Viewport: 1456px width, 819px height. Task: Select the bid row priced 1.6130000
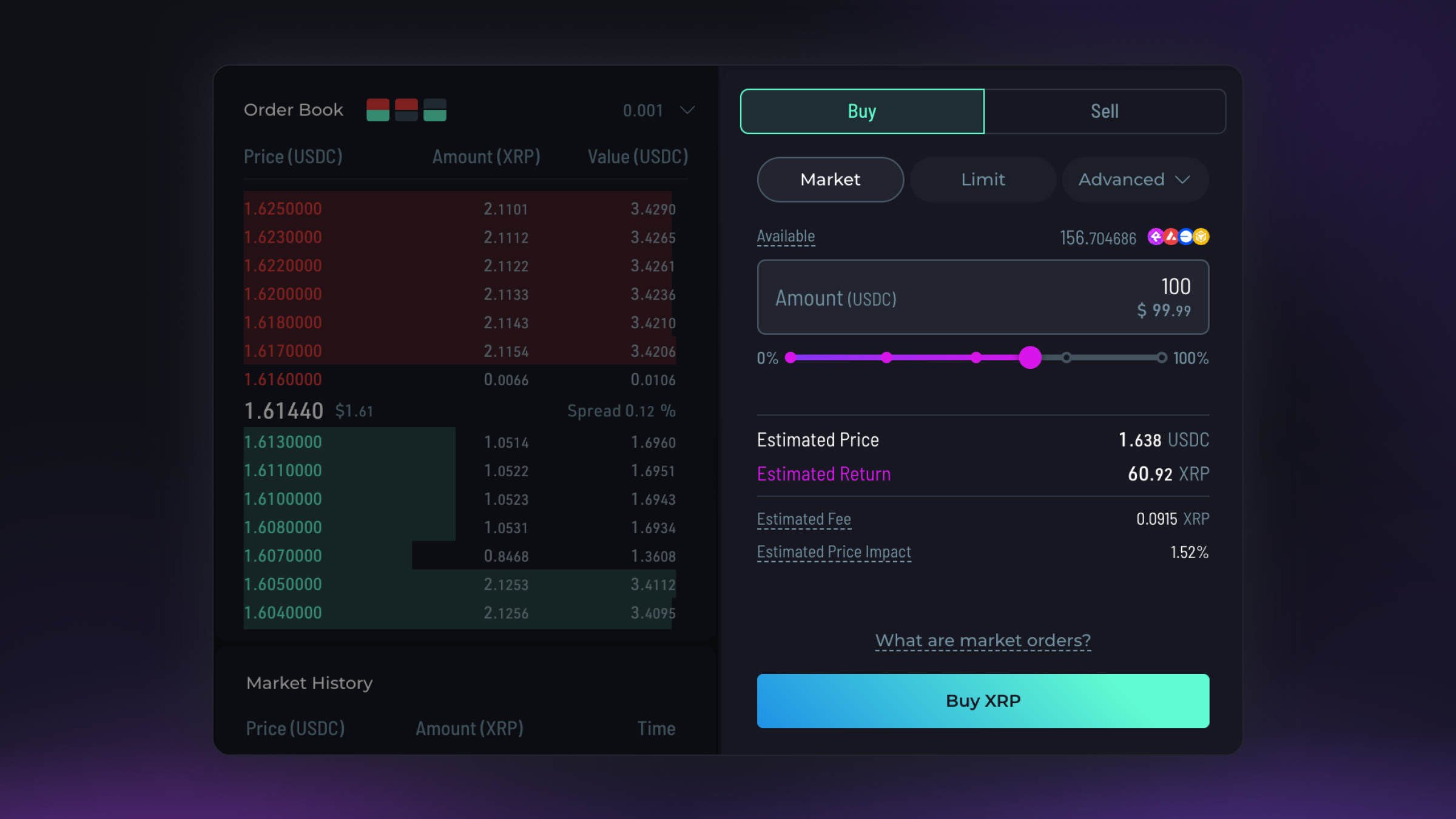click(460, 442)
